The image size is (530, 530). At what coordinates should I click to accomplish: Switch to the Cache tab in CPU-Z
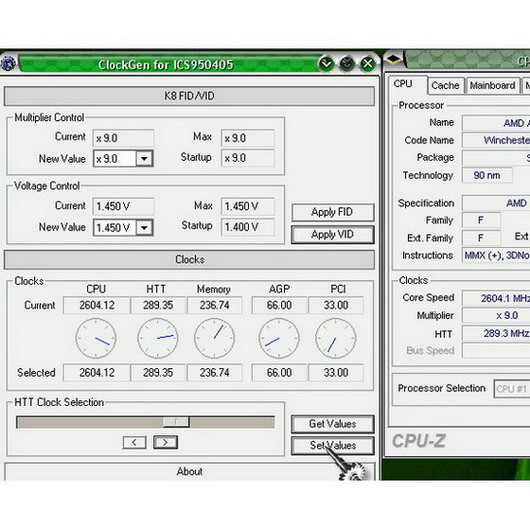pos(445,86)
